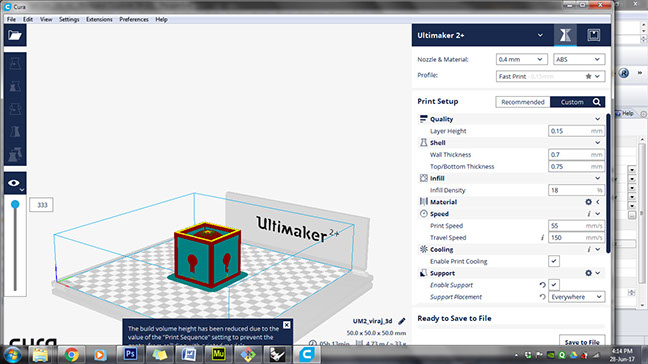Click the Layer Height value field
Viewport: 648px width, 364px height.
click(x=576, y=131)
